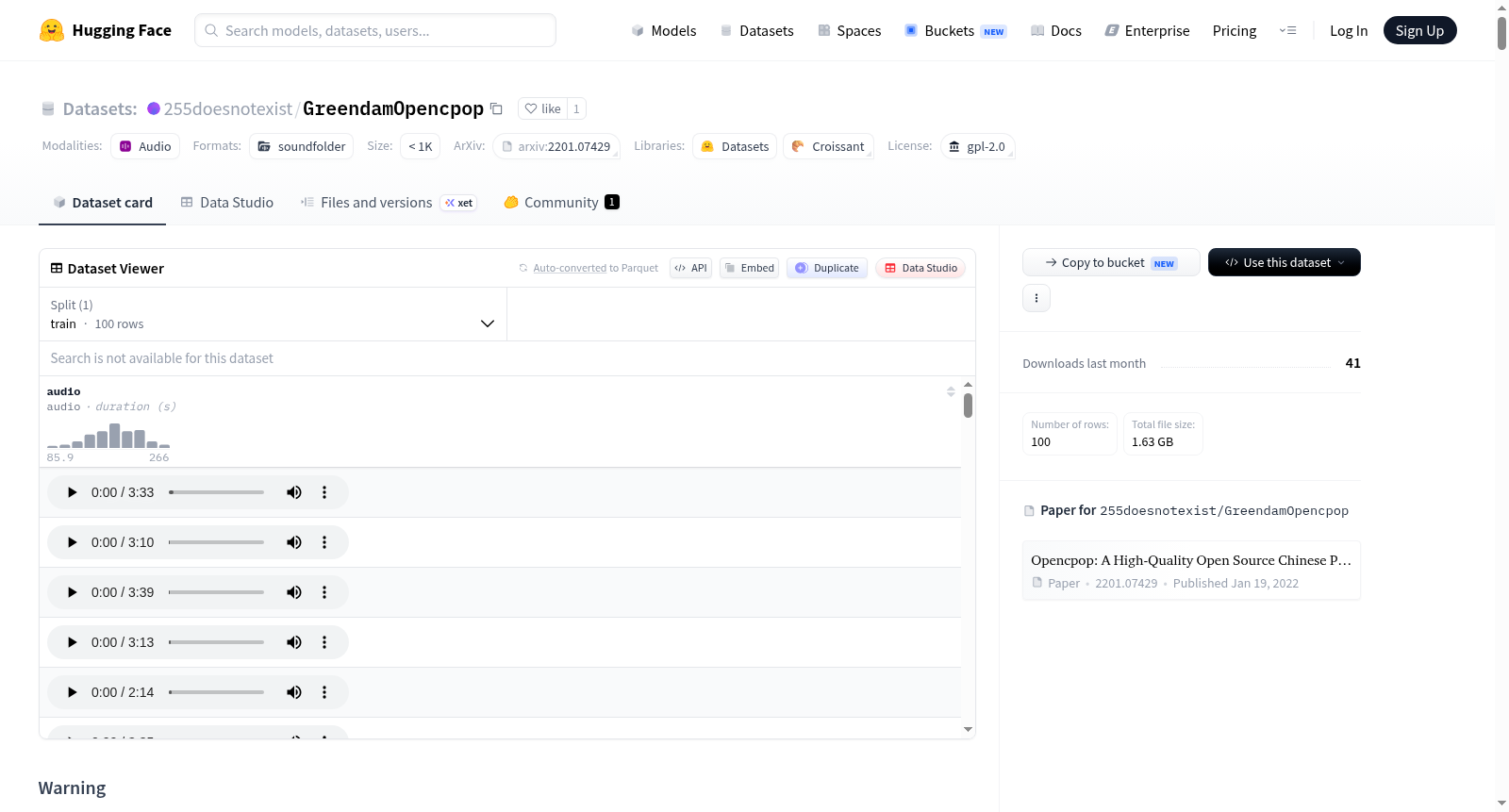Click the Duplicate button
The width and height of the screenshot is (1509, 812).
[827, 268]
